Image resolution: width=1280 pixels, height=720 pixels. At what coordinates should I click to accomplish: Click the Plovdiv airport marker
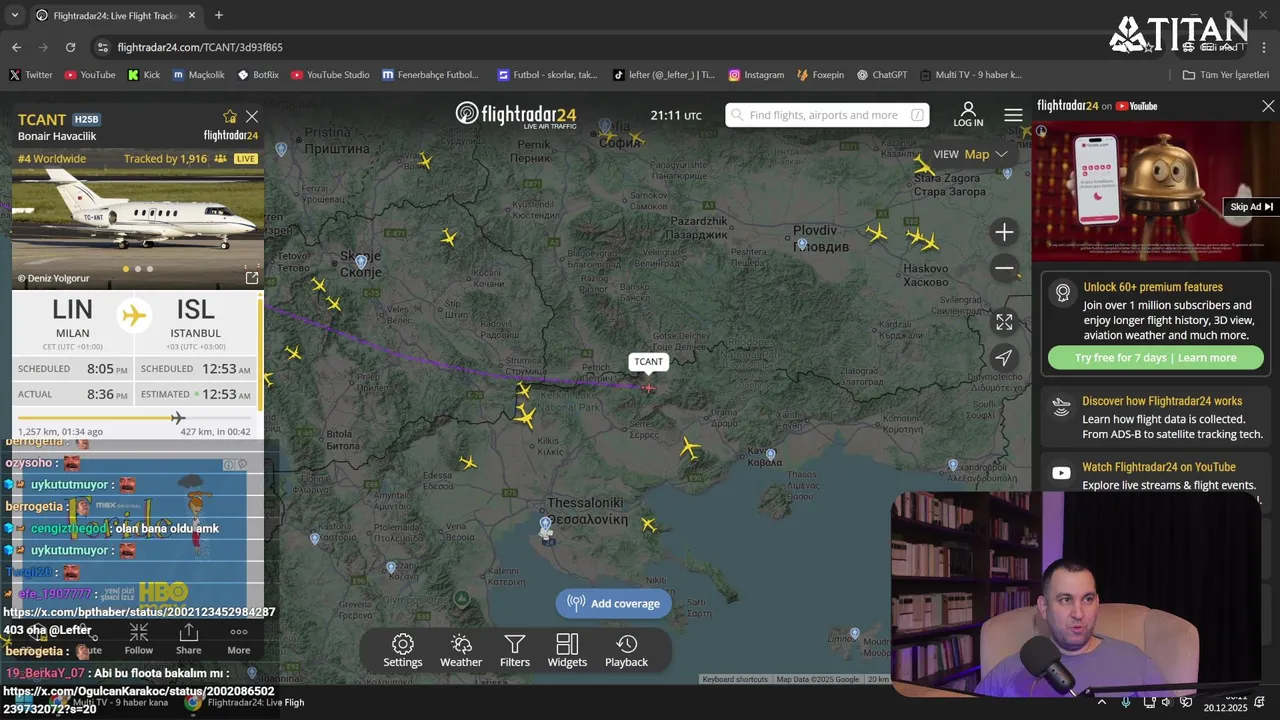801,244
